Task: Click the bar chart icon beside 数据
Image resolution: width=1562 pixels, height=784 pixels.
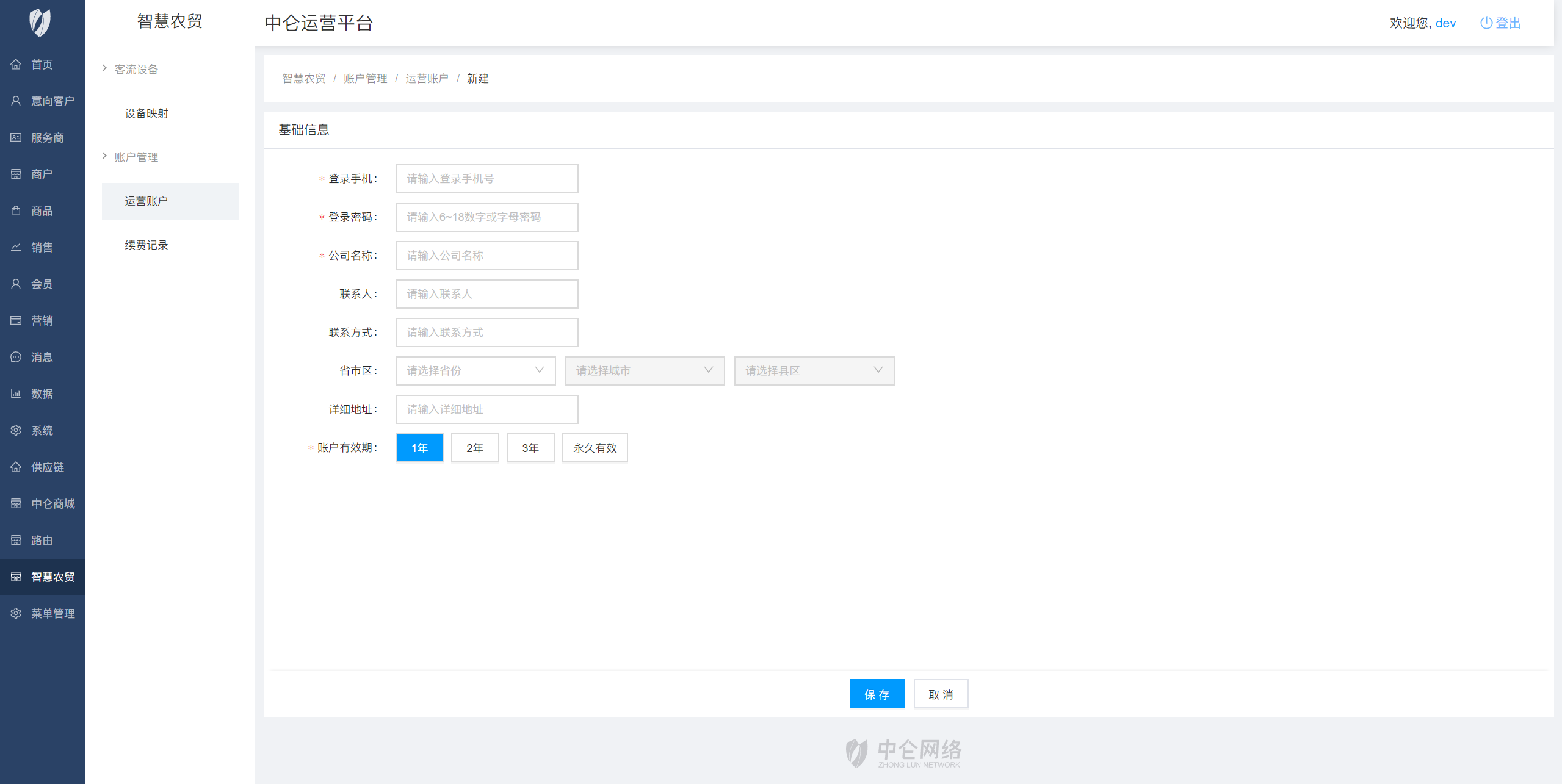Action: [x=16, y=394]
